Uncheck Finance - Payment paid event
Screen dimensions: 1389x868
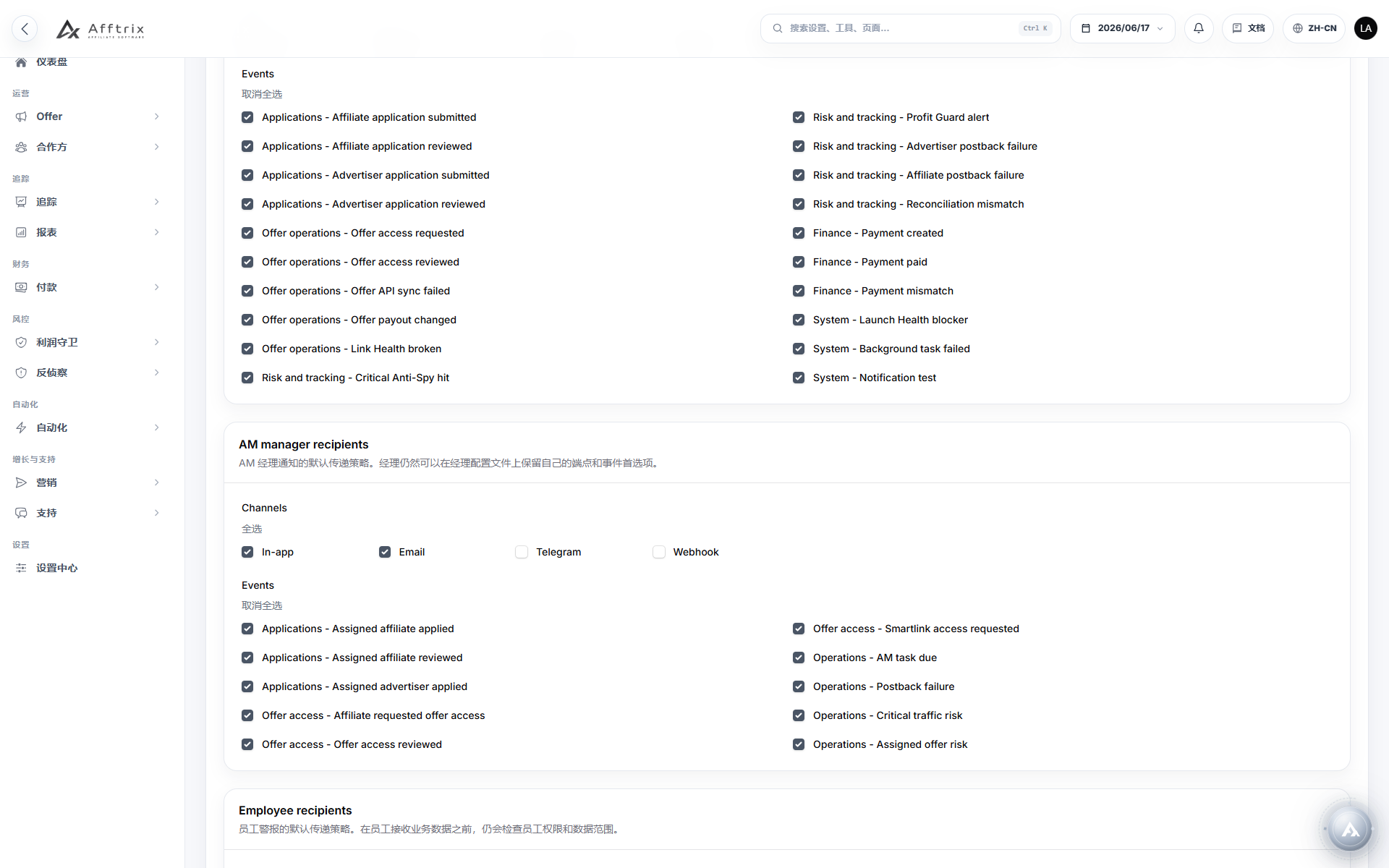point(799,262)
